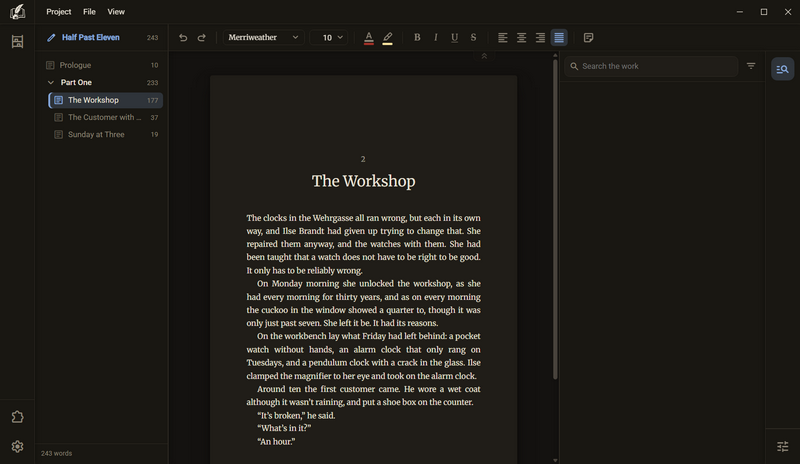Align text to the right

coord(540,37)
